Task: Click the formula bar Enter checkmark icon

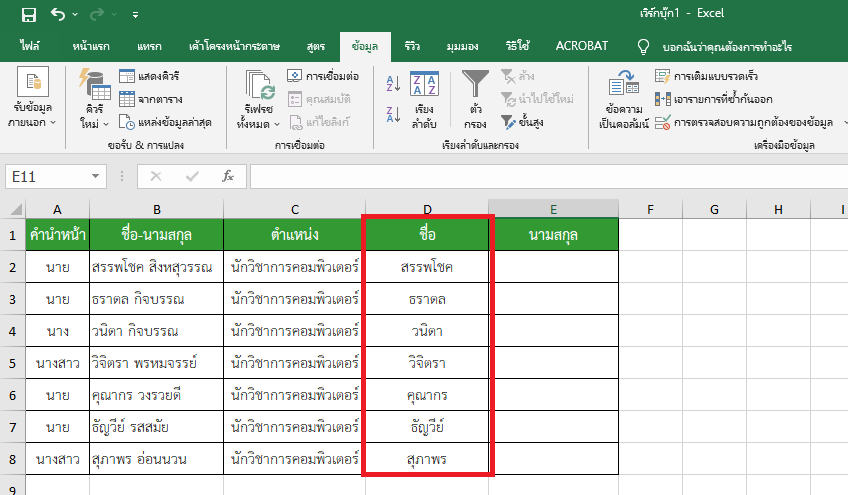Action: pos(192,176)
